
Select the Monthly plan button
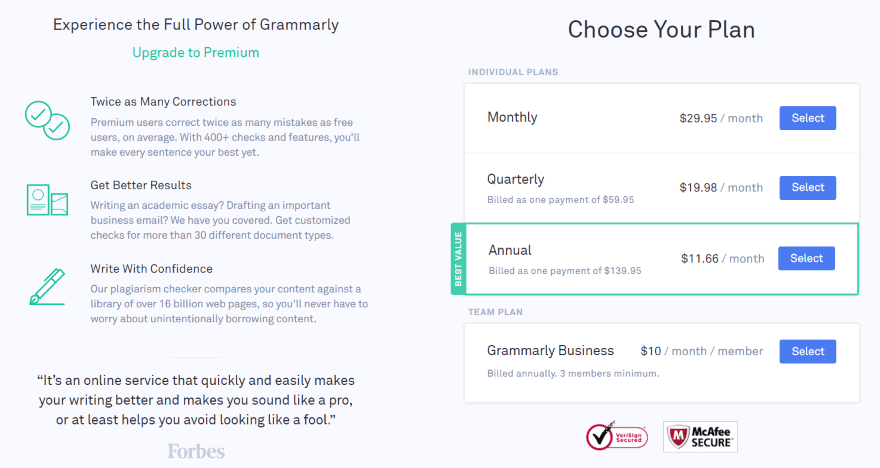[x=807, y=118]
